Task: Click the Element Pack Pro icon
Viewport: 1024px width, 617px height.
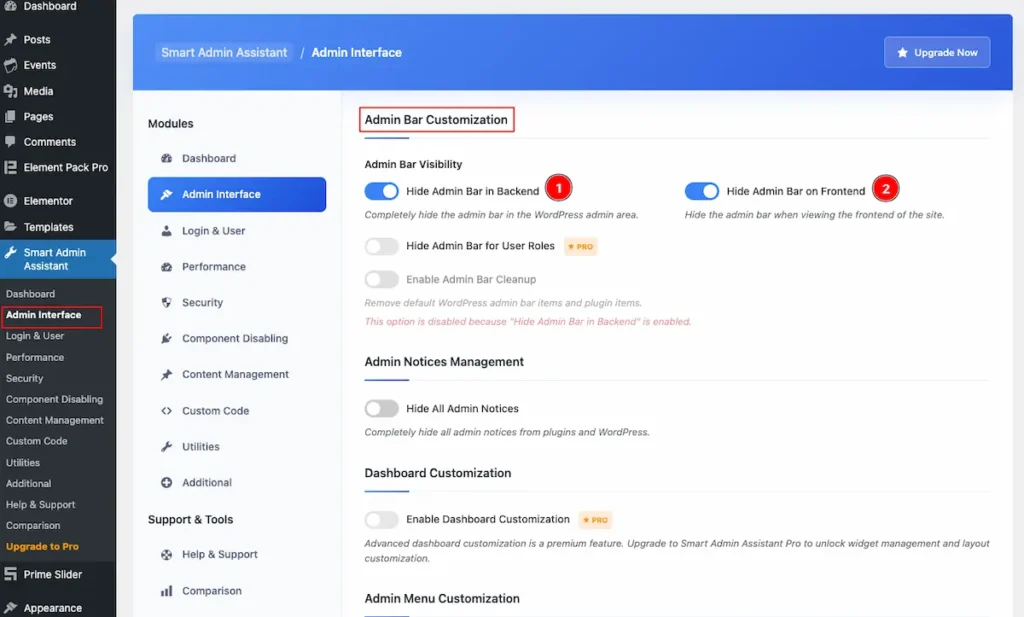Action: click(10, 167)
